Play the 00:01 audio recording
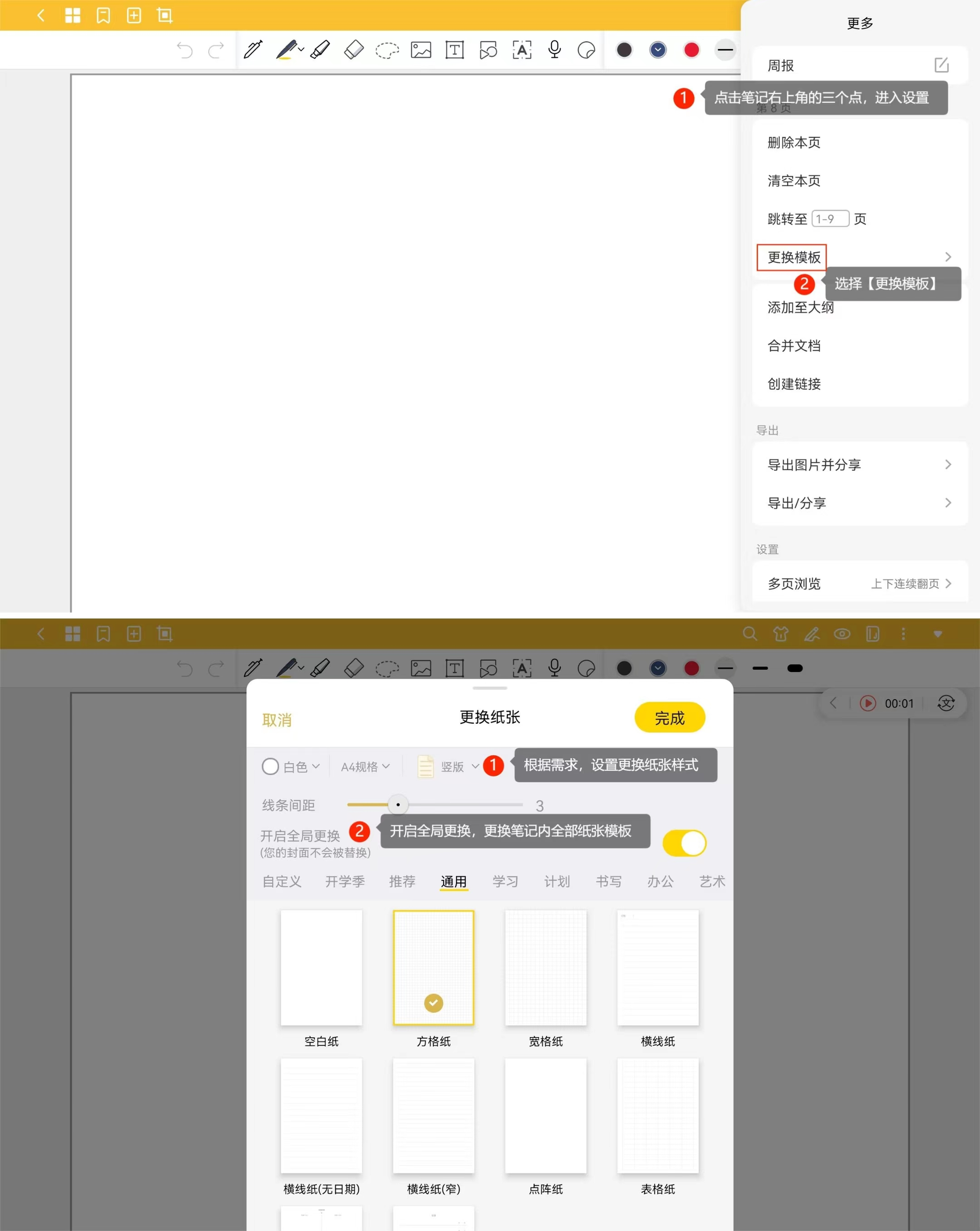 [x=868, y=703]
